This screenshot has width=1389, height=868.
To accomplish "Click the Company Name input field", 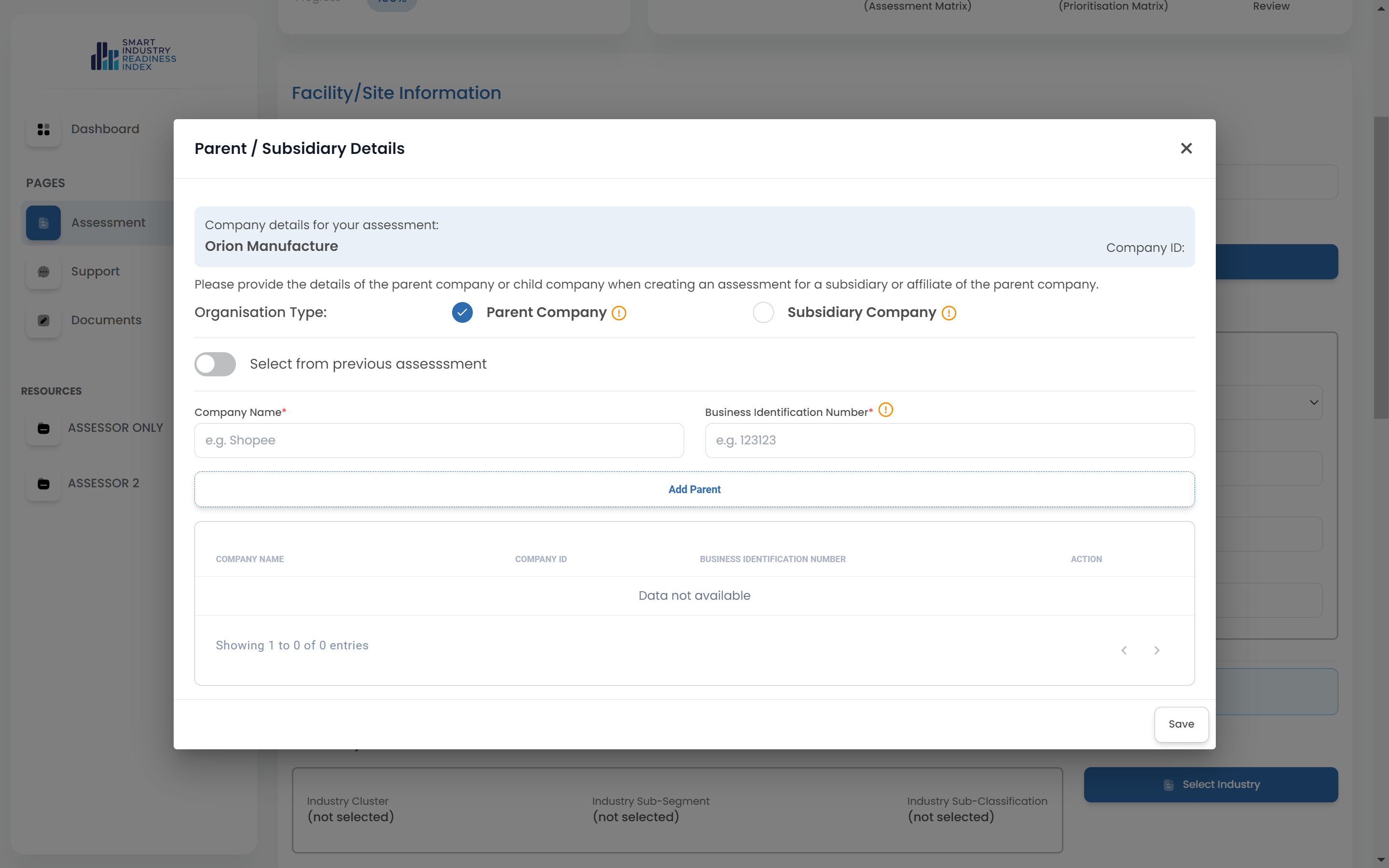I will [x=439, y=441].
